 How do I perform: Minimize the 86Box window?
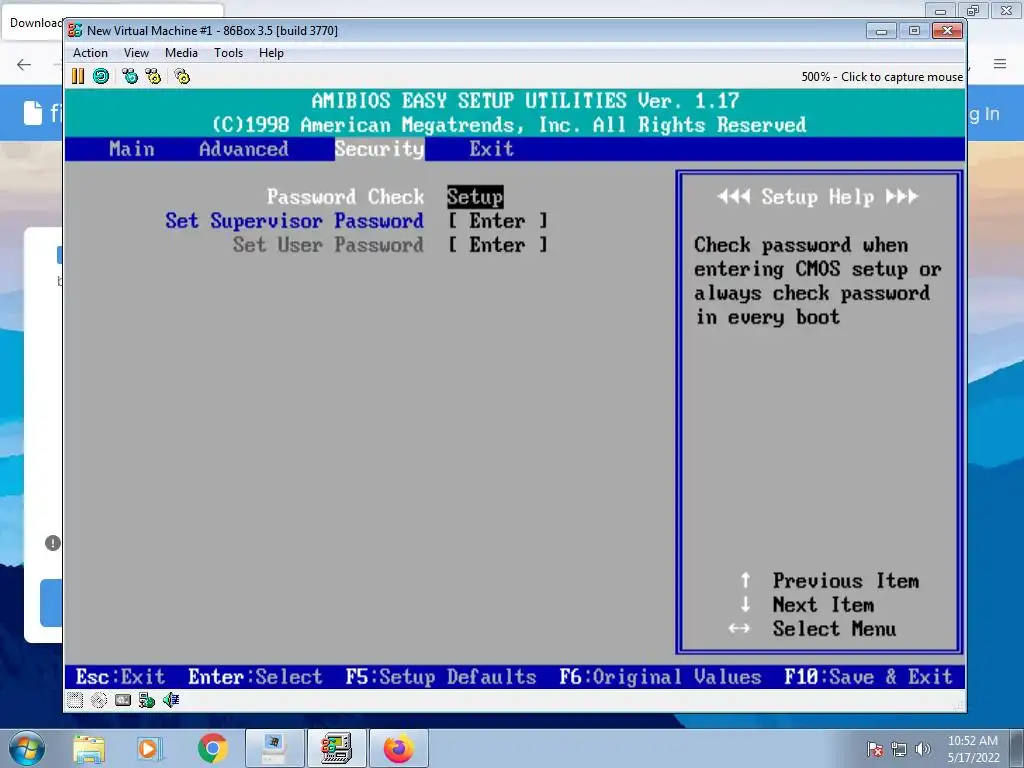pyautogui.click(x=881, y=31)
